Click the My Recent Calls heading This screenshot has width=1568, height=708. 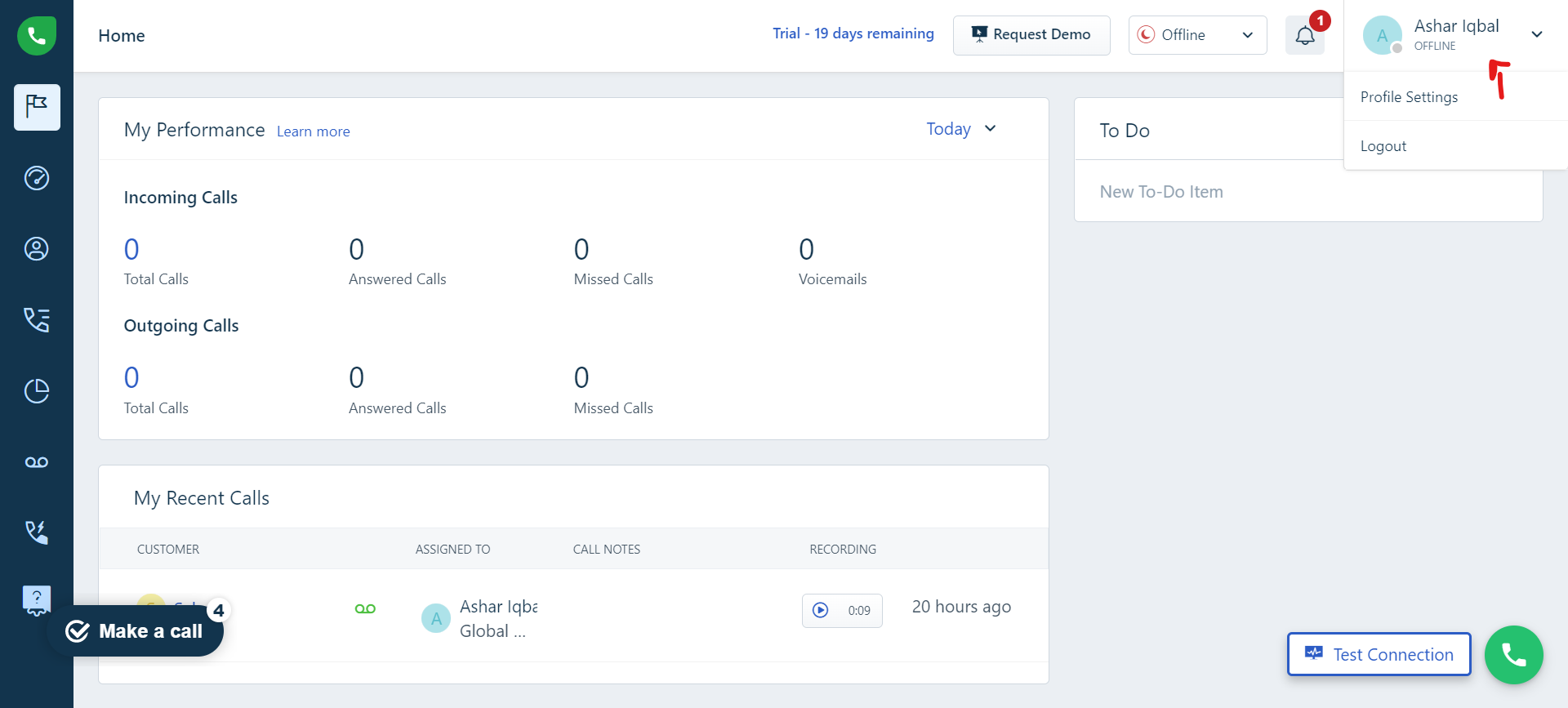tap(202, 498)
